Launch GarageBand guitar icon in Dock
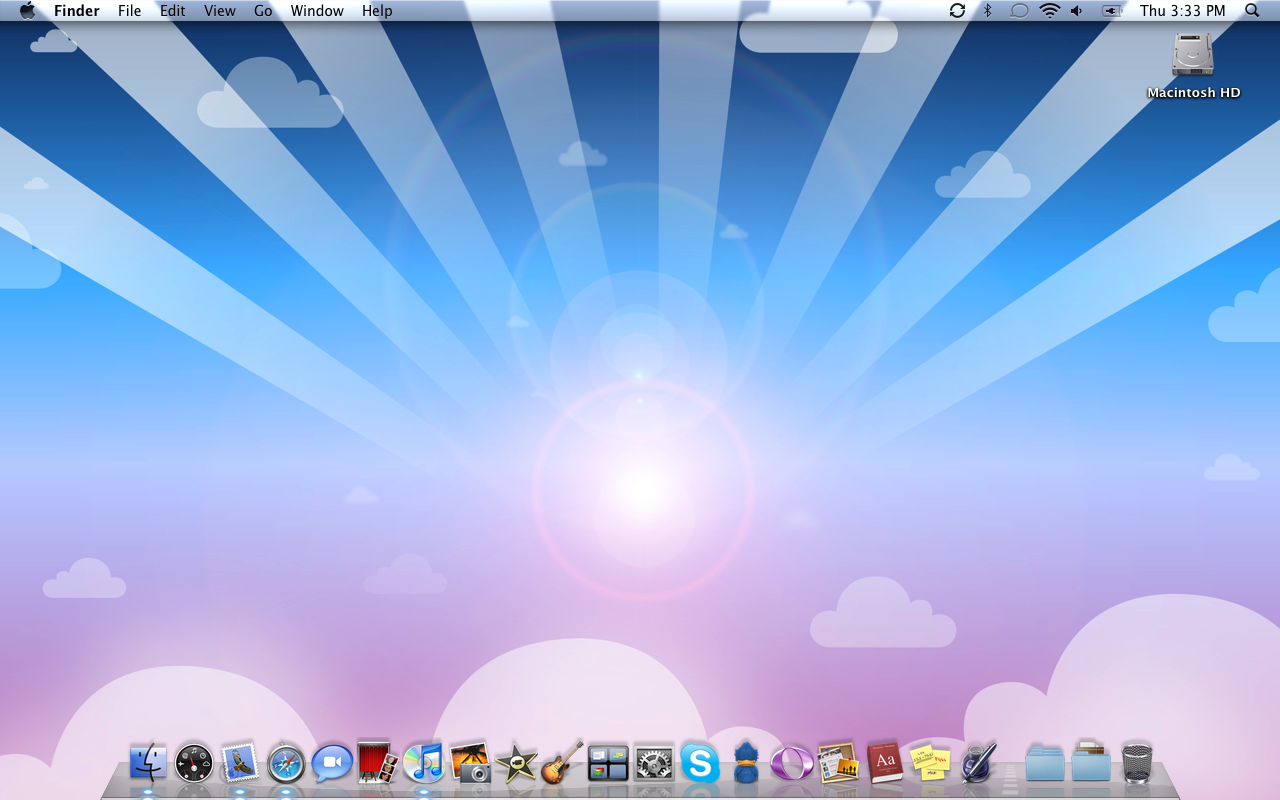 click(562, 762)
